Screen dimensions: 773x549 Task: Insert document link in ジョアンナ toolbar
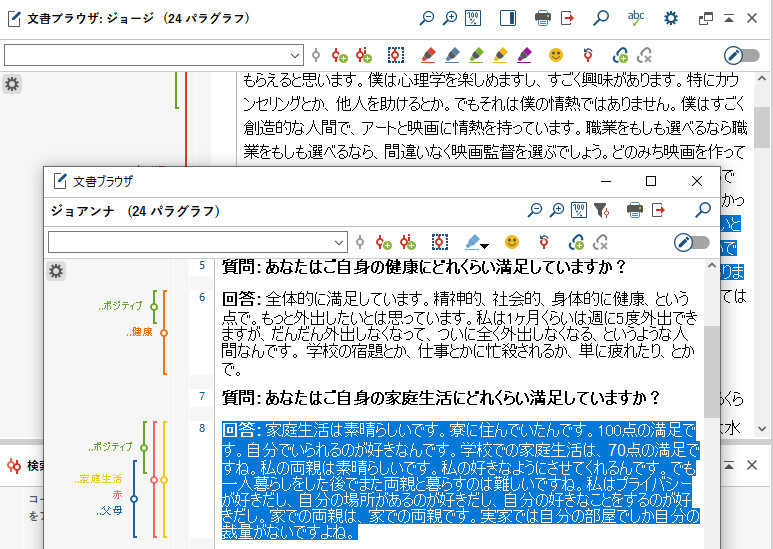(576, 242)
